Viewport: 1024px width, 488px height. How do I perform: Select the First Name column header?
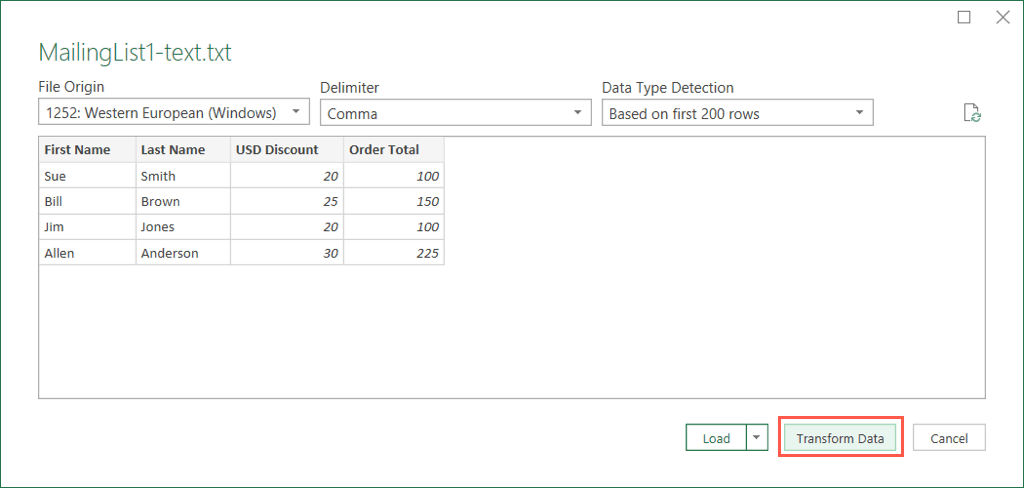pyautogui.click(x=87, y=150)
